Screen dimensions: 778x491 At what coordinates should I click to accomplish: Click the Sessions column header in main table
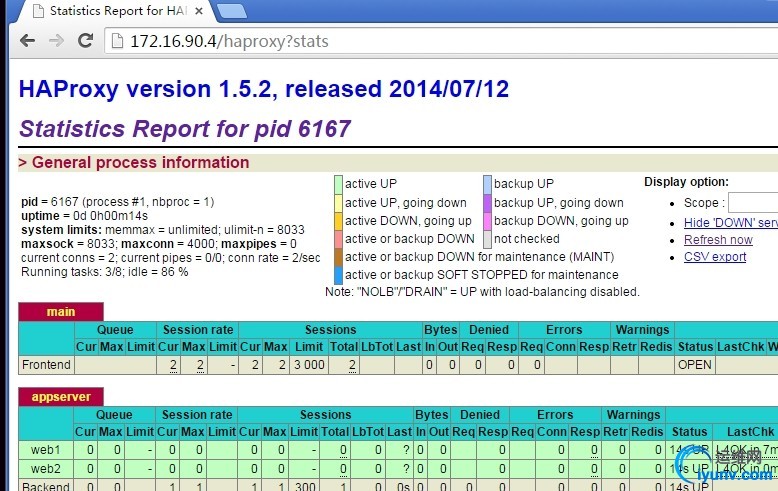click(330, 330)
